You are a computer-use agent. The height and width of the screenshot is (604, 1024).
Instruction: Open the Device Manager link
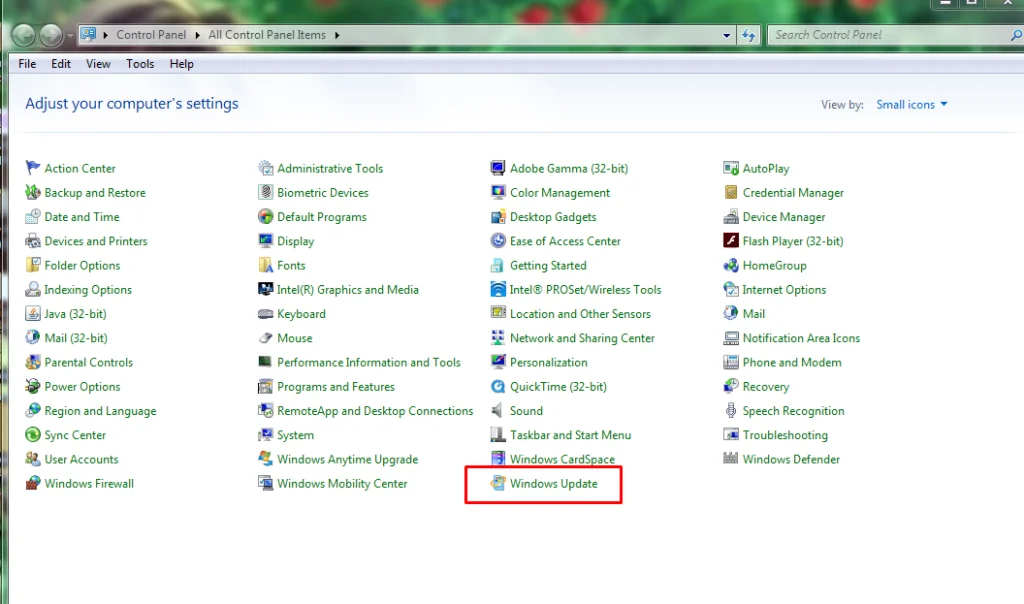(x=784, y=217)
